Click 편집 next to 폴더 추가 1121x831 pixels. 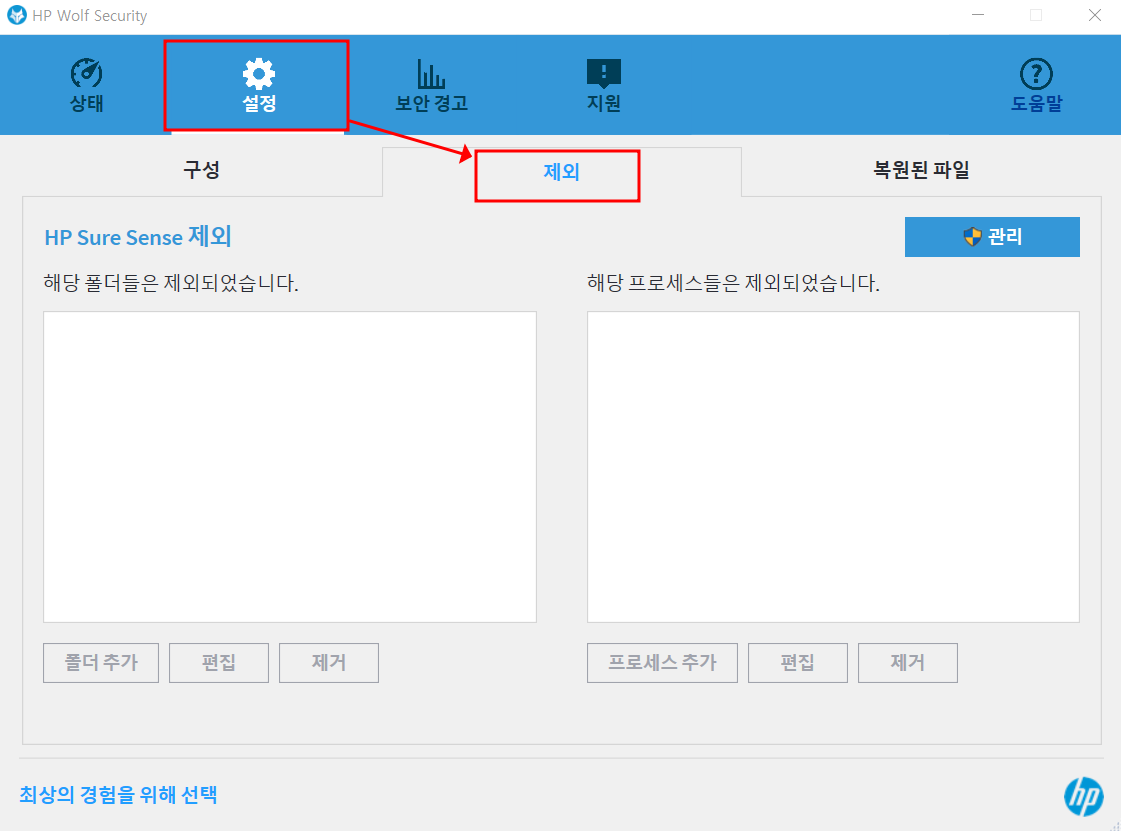(x=219, y=662)
